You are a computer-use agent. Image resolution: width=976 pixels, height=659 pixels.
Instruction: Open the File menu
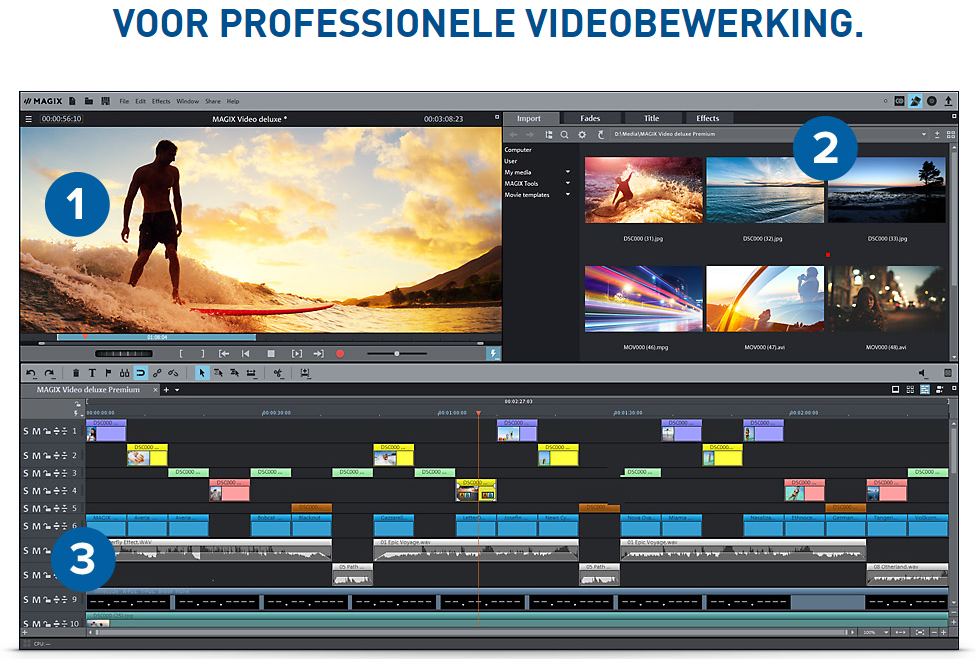pyautogui.click(x=124, y=101)
